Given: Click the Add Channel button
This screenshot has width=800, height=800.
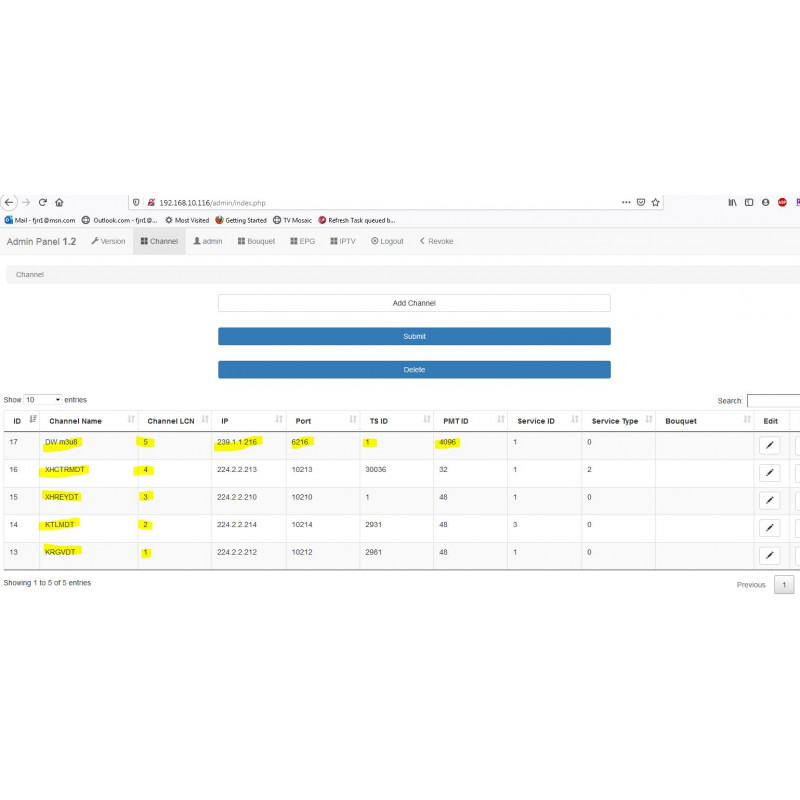Looking at the screenshot, I should (414, 303).
